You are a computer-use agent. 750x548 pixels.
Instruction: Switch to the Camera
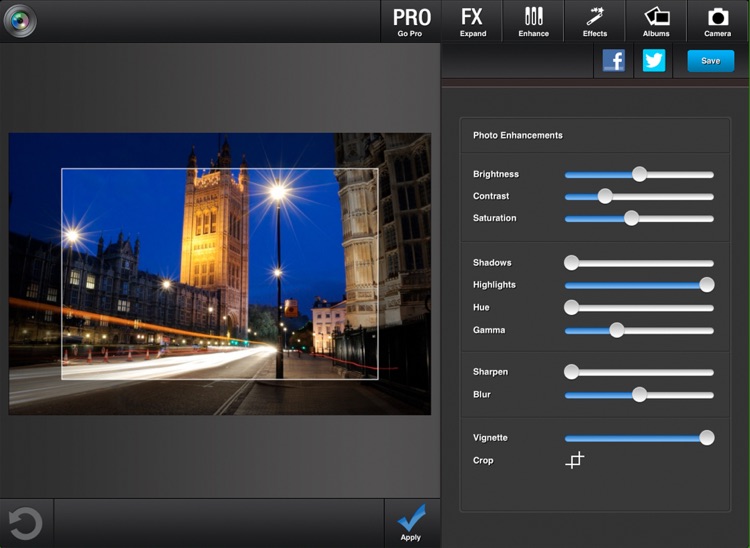point(717,21)
